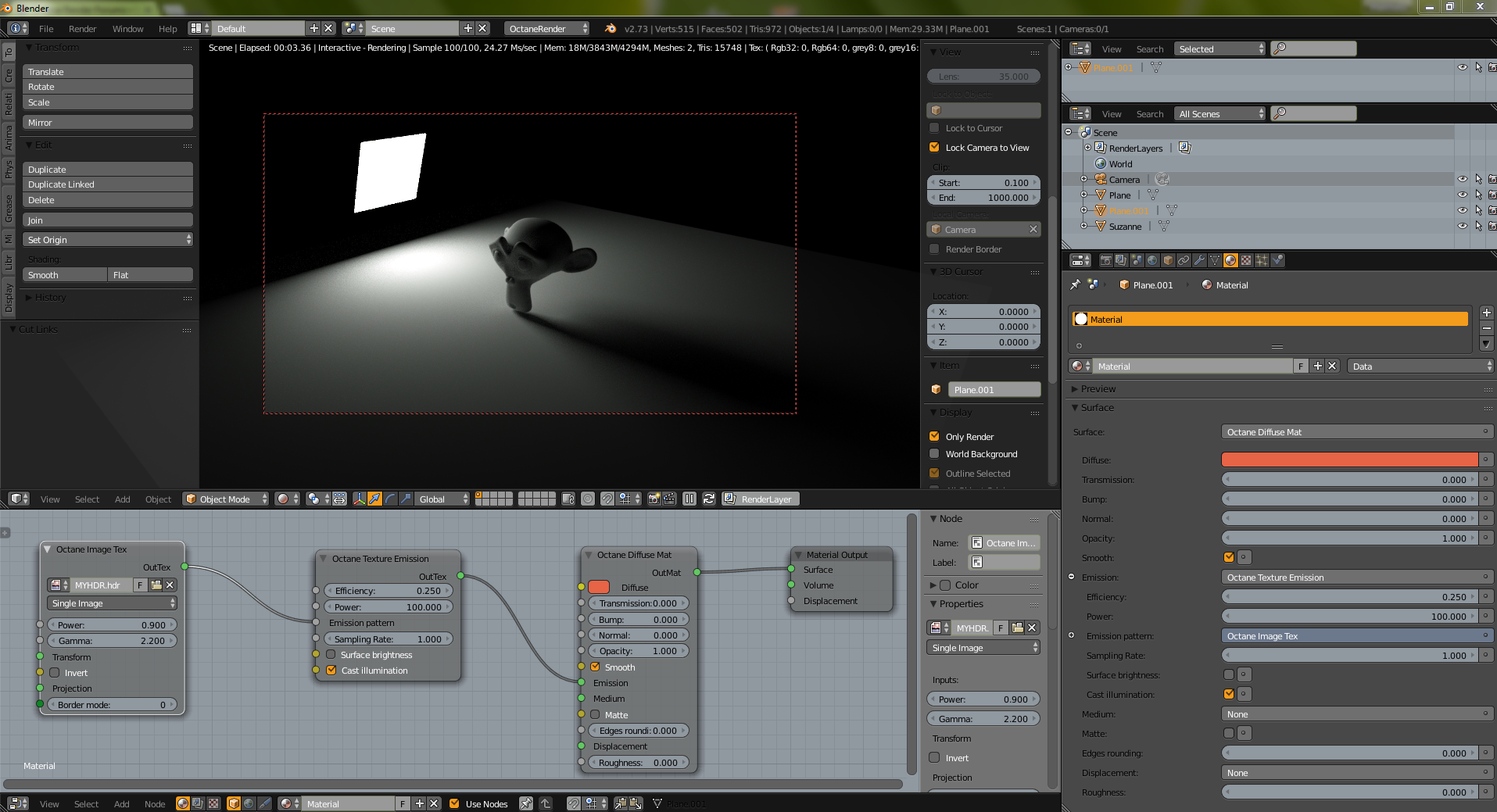Click the Set Origin button

tap(107, 240)
